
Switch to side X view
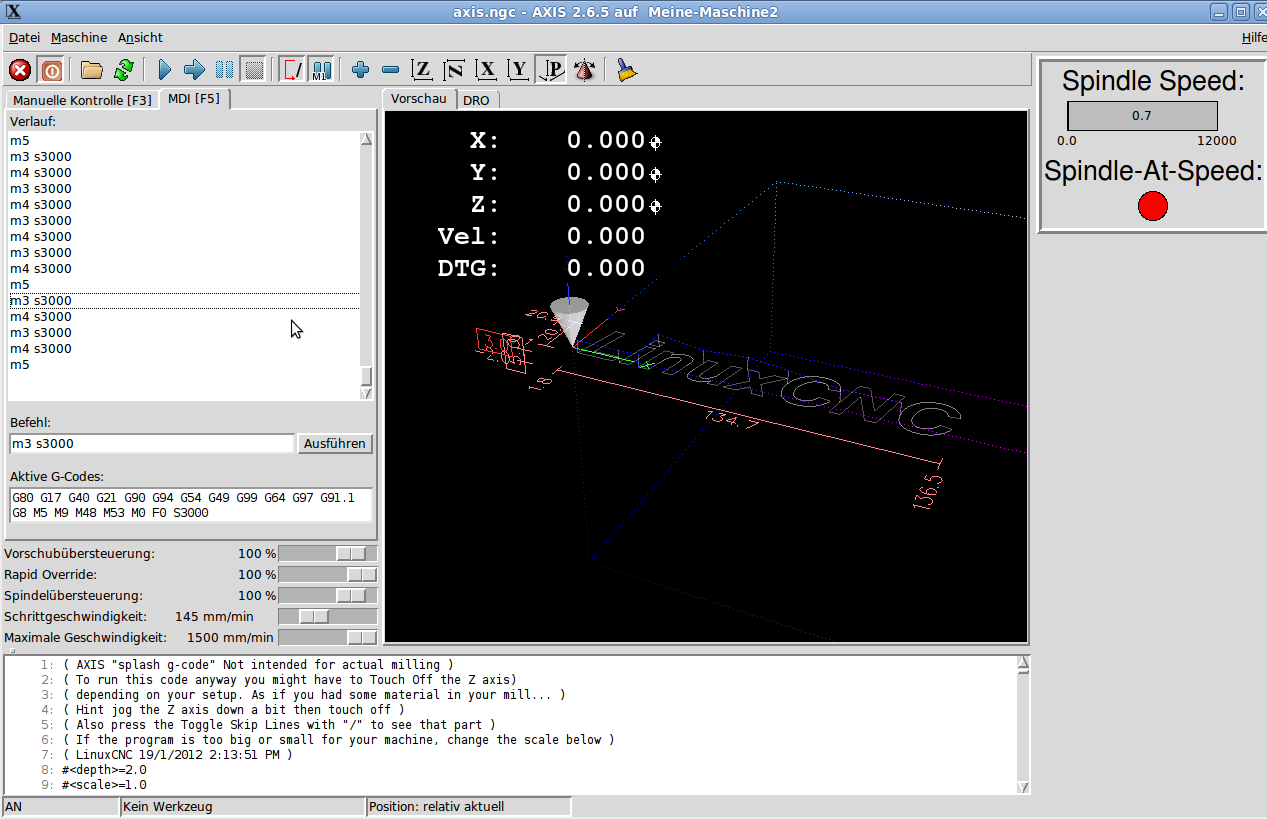[486, 70]
